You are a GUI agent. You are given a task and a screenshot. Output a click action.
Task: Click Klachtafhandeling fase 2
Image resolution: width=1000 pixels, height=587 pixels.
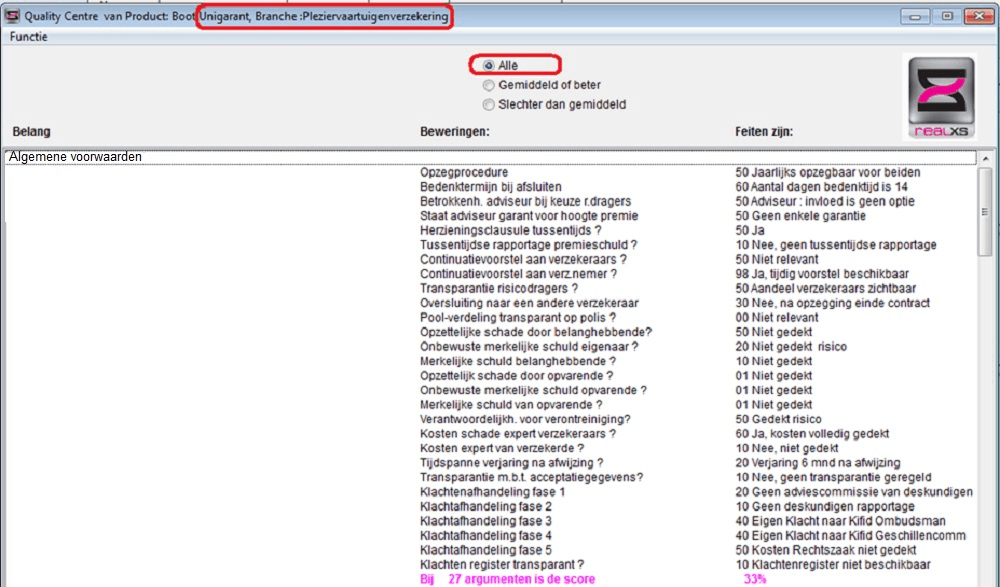tap(486, 507)
